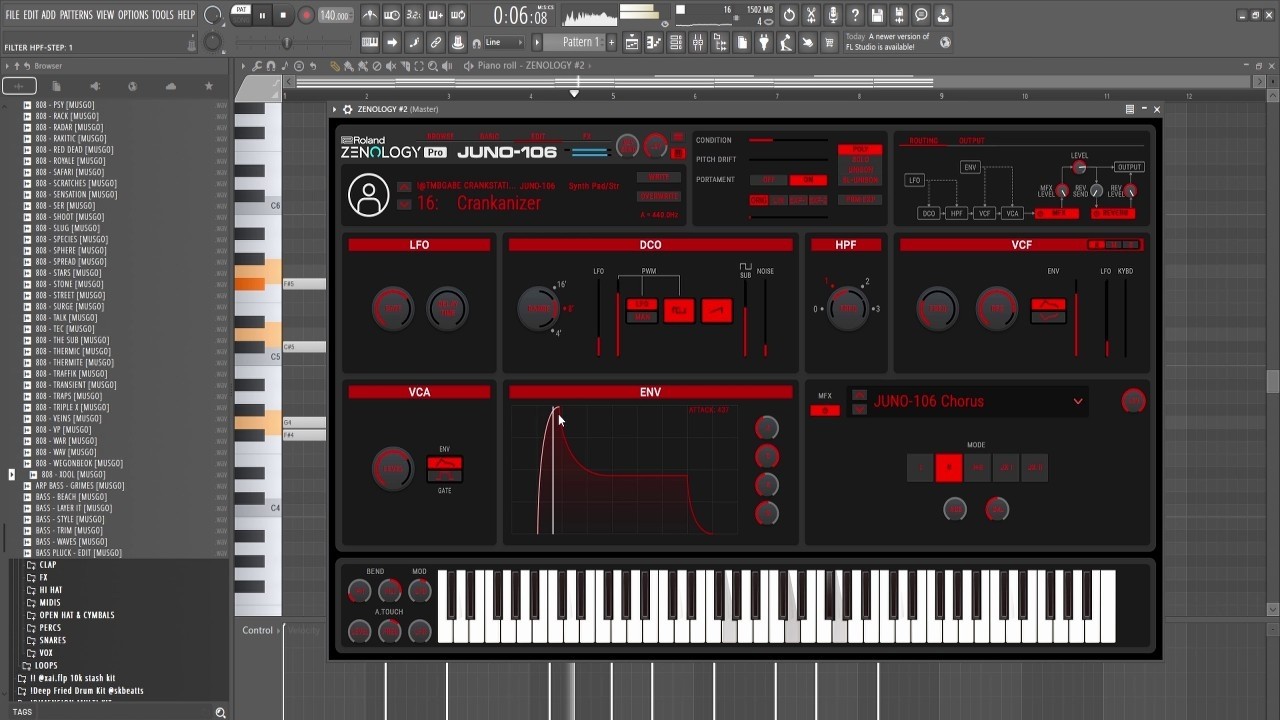The height and width of the screenshot is (720, 1280).
Task: Click the previous MFX type up arrow
Action: pos(859,395)
